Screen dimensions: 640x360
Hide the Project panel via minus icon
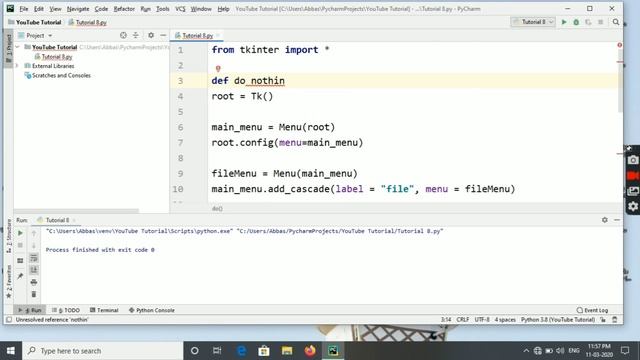pos(163,36)
